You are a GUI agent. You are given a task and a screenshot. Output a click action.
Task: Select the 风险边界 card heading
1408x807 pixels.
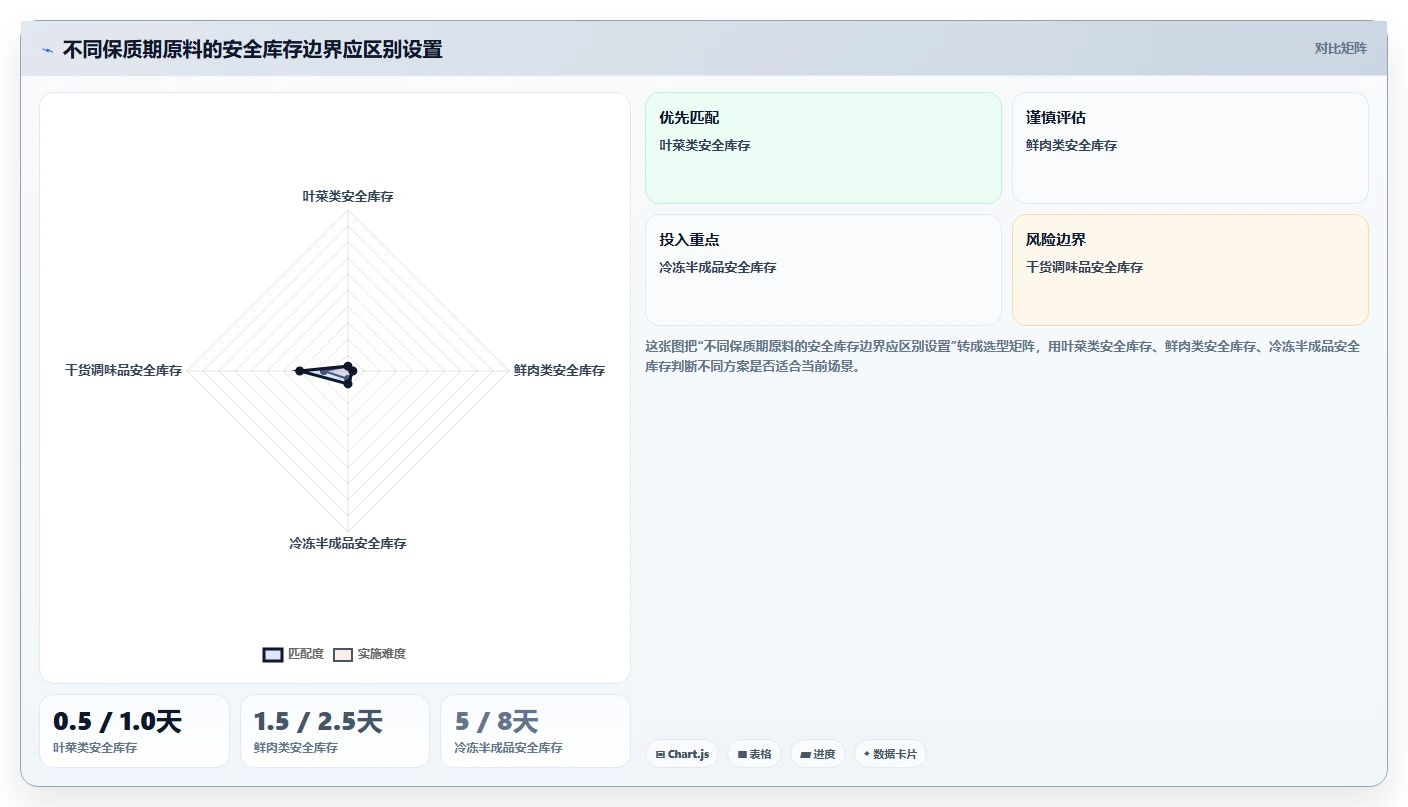(x=1056, y=240)
